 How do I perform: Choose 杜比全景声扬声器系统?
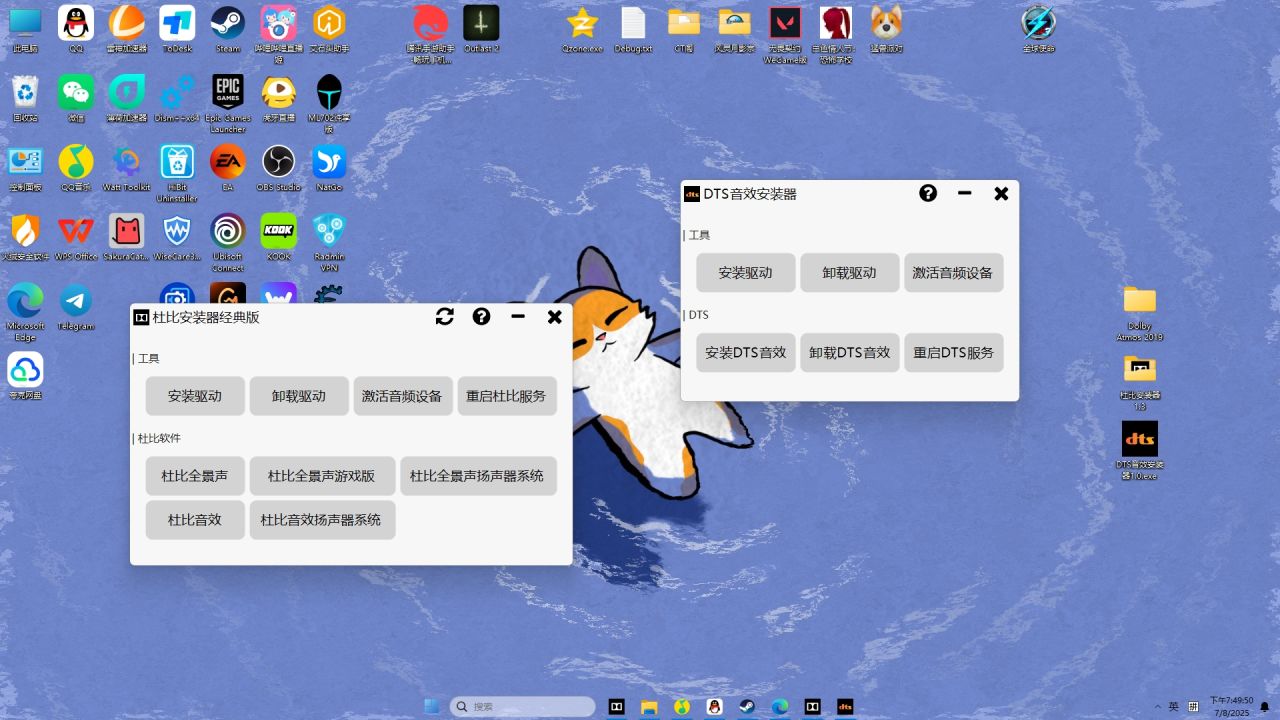click(x=478, y=476)
